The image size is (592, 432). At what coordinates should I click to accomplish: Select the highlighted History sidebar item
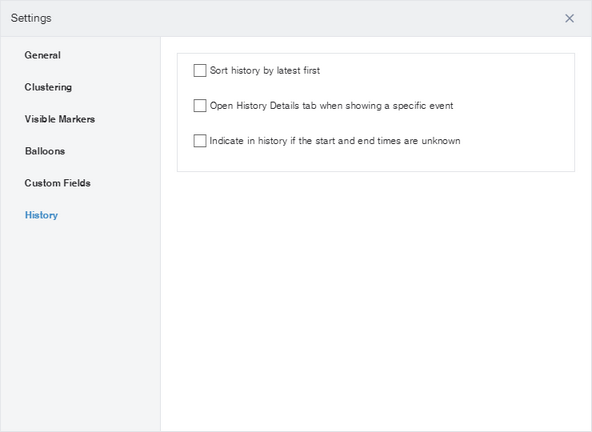pos(41,215)
